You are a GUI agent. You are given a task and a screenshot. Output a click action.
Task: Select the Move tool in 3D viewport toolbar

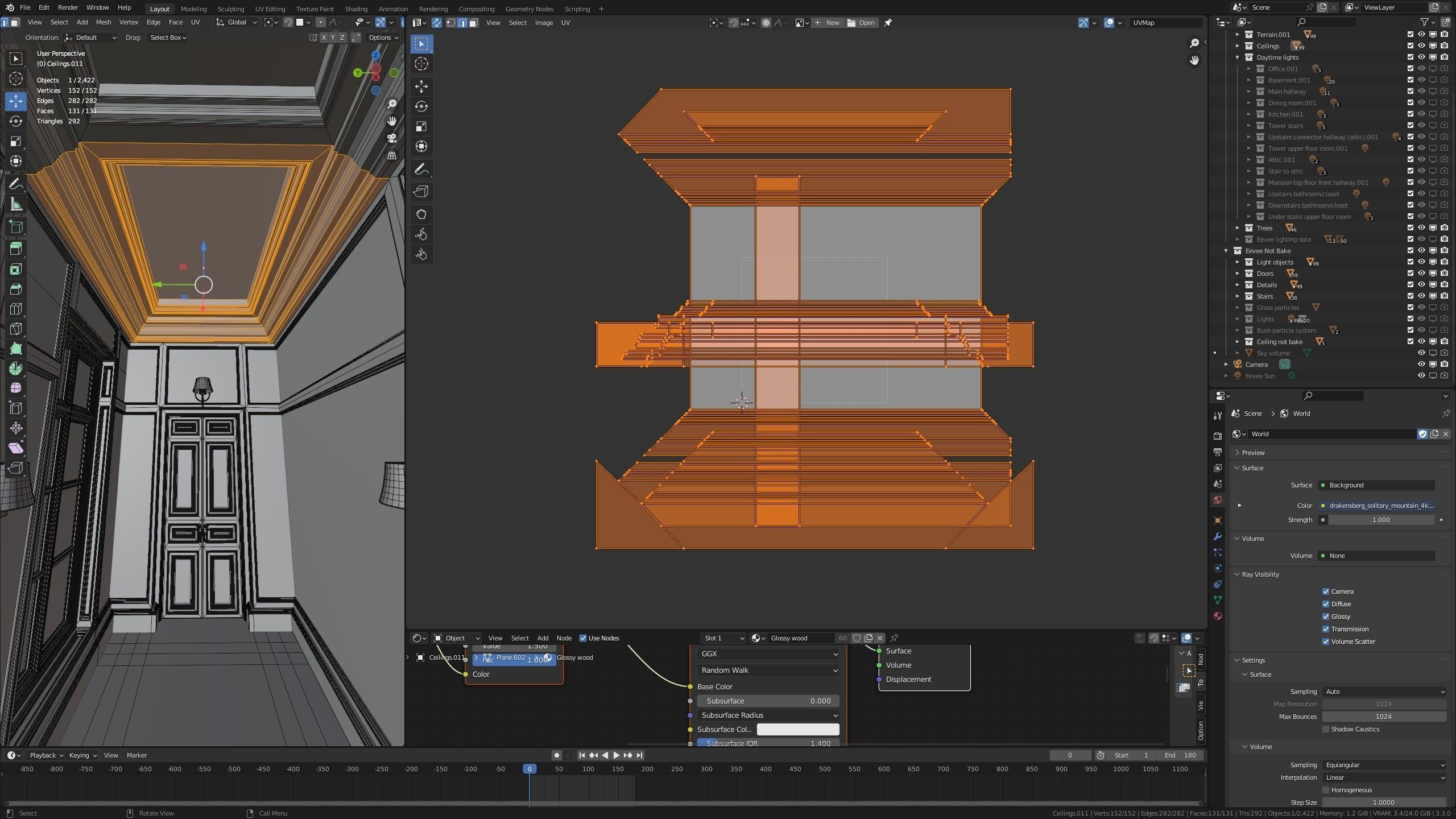(x=16, y=101)
